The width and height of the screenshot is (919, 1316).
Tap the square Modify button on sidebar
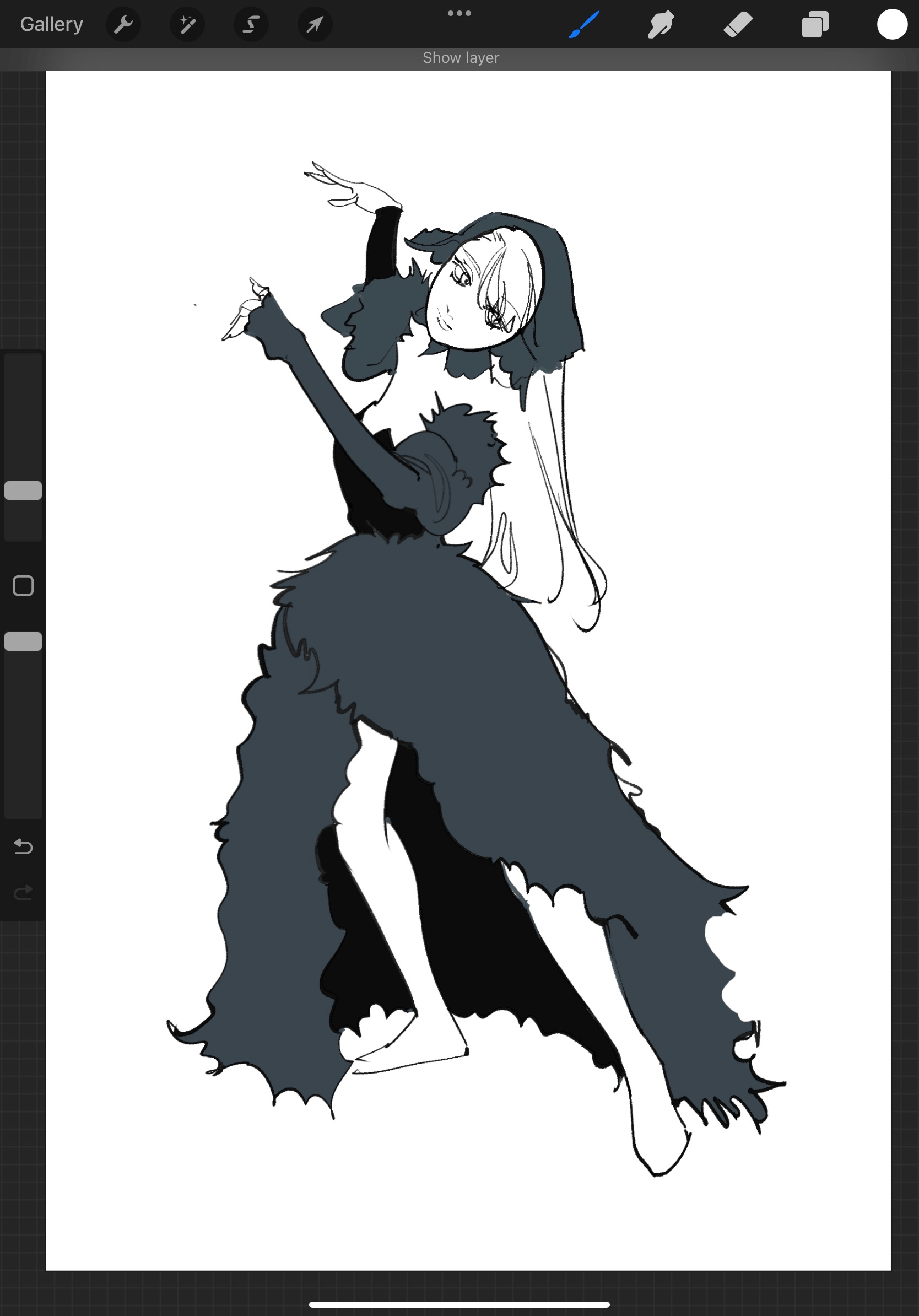pyautogui.click(x=23, y=586)
